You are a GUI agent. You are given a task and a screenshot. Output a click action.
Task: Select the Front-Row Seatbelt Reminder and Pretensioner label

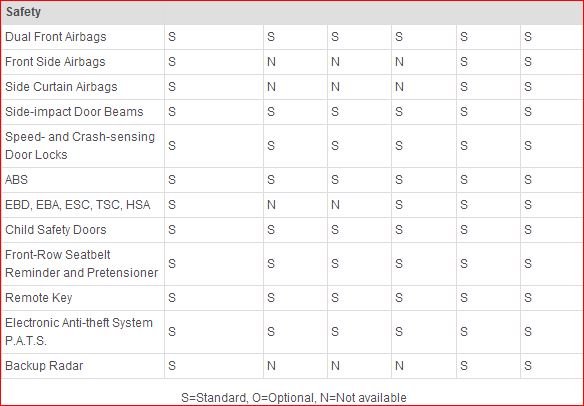(x=82, y=264)
